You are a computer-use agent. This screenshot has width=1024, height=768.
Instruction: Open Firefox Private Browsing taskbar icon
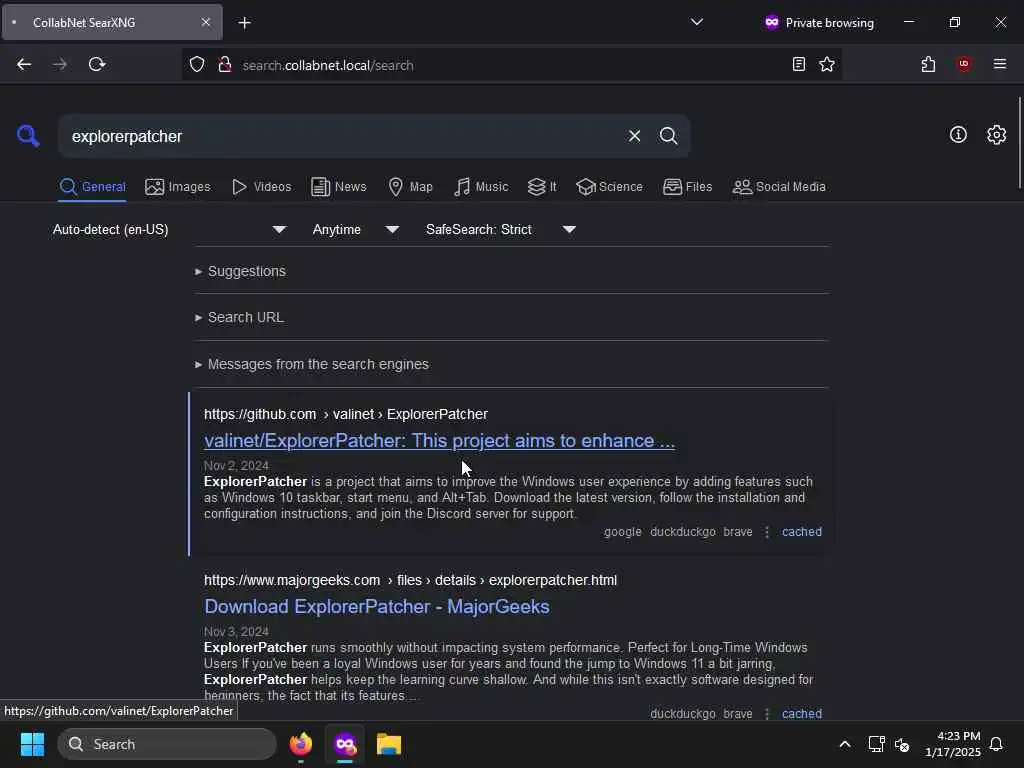coord(345,744)
